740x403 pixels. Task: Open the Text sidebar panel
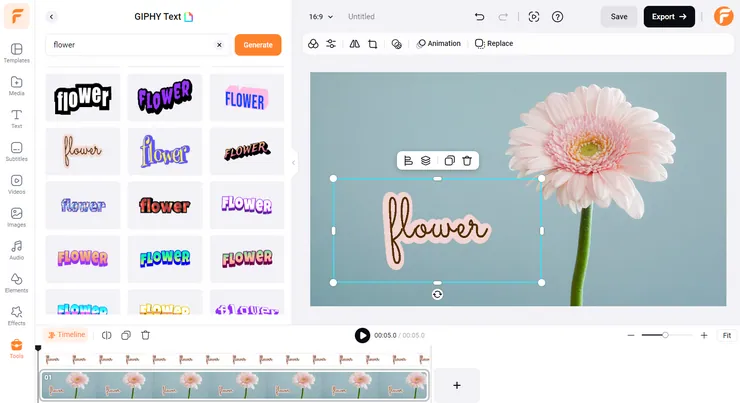(17, 119)
